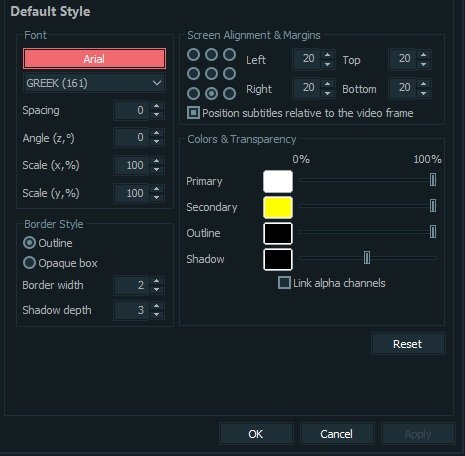Viewport: 465px width, 456px height.
Task: Select top-left screen alignment radio button
Action: pyautogui.click(x=193, y=54)
